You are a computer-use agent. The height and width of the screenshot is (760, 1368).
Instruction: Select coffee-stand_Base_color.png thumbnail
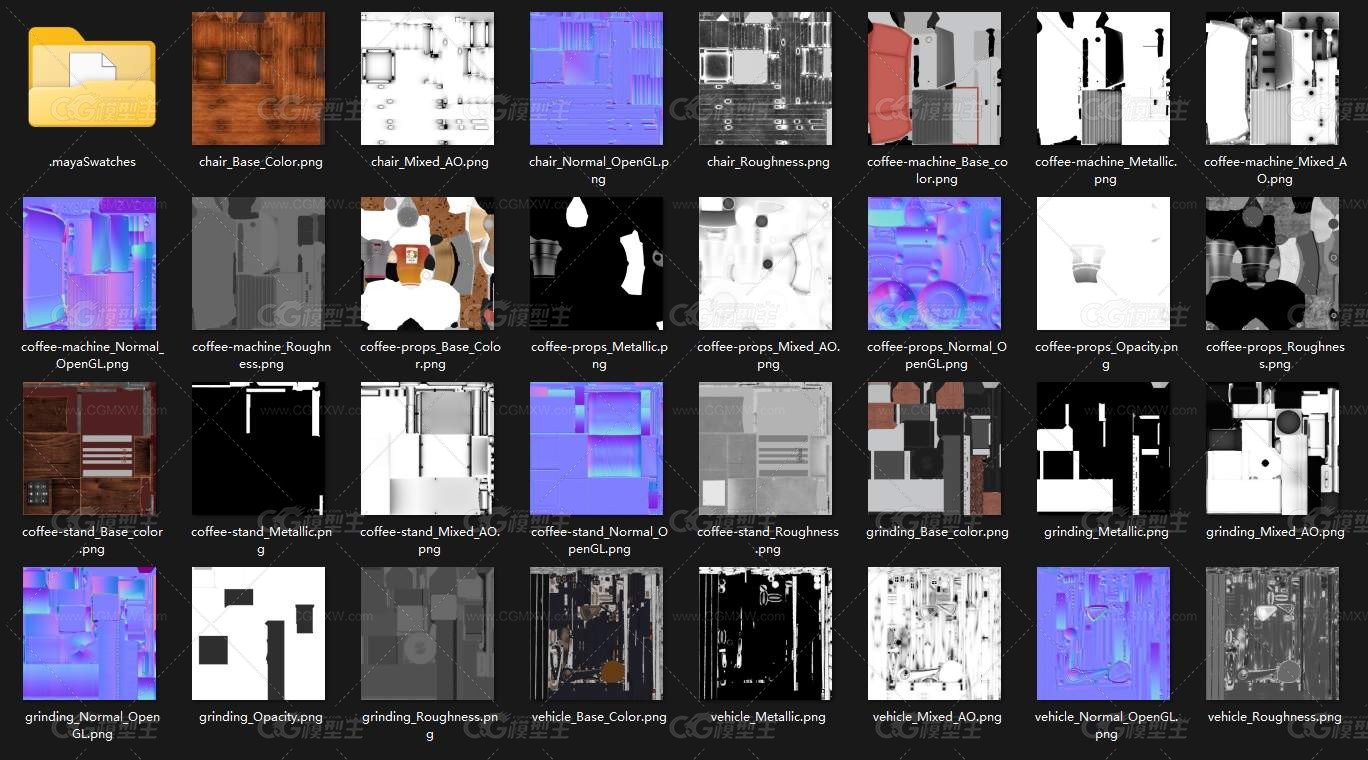90,449
